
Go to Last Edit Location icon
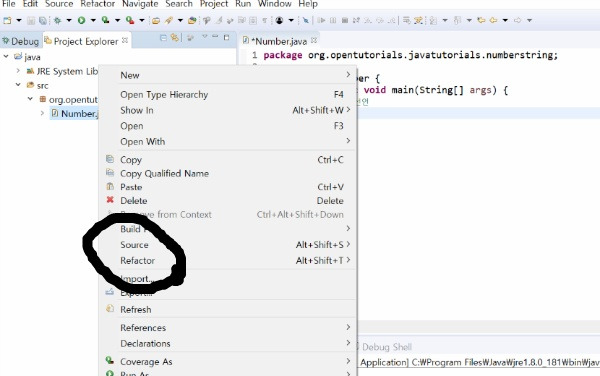481,20
